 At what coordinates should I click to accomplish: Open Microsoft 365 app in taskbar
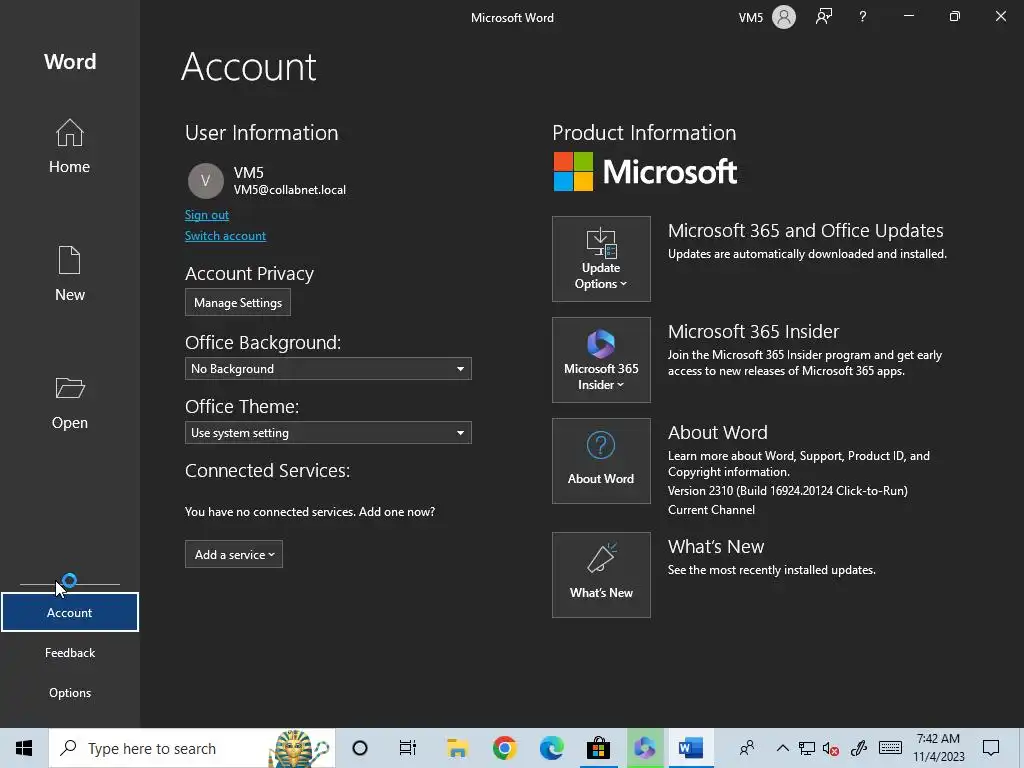click(645, 748)
